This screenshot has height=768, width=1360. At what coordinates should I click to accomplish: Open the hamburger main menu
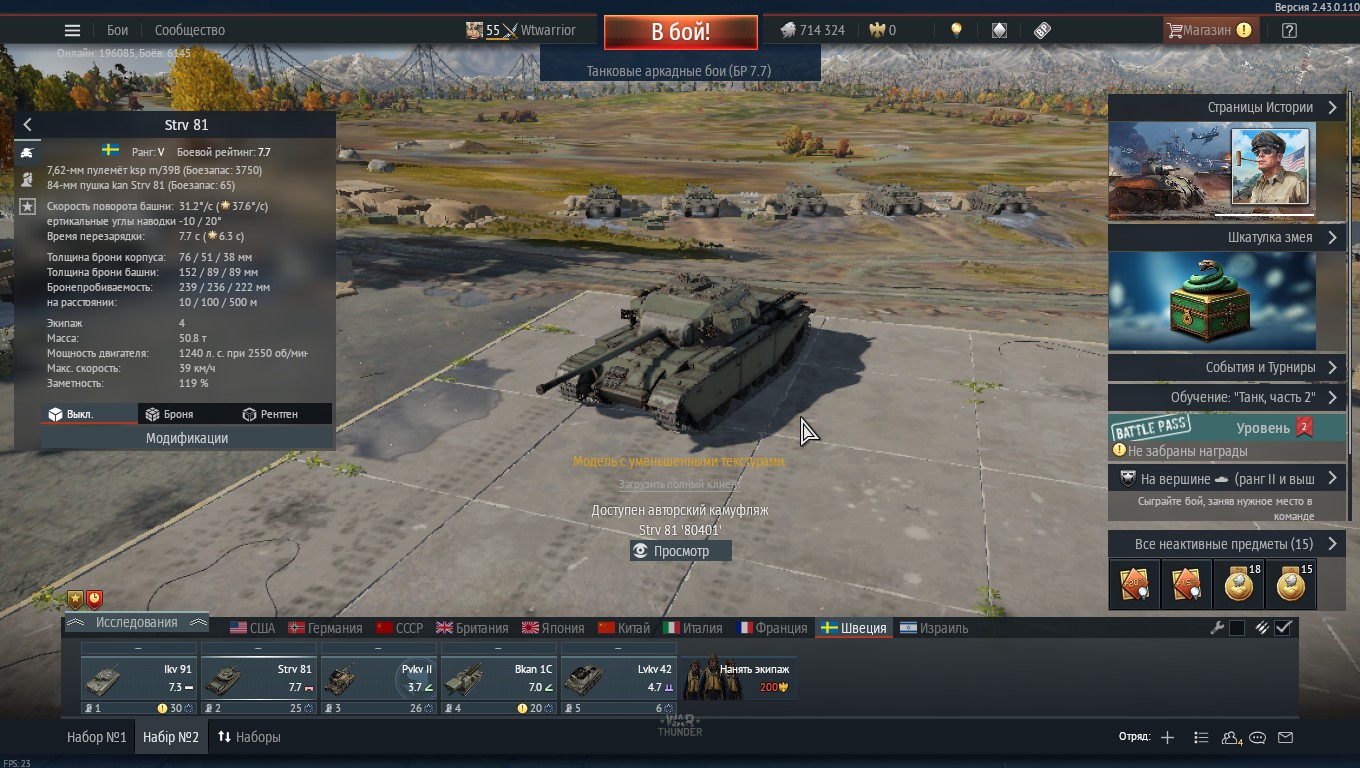(x=72, y=30)
